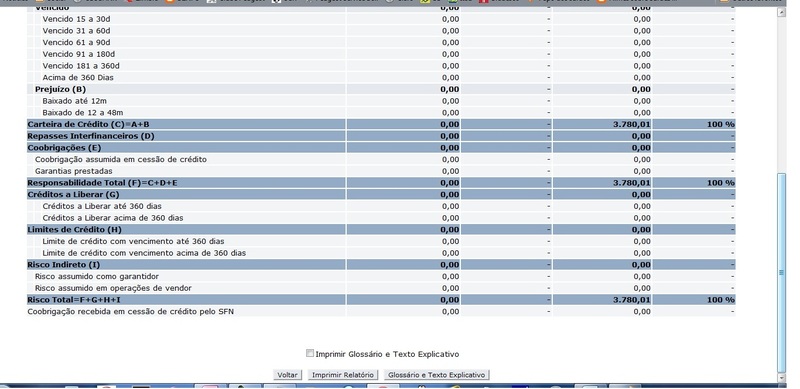Click the Risco Indireto (I) heading

pyautogui.click(x=64, y=265)
